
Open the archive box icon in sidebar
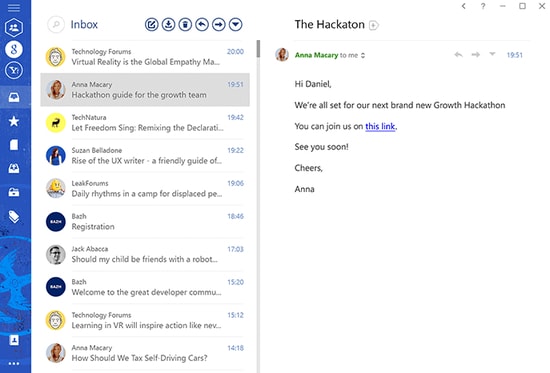(x=14, y=192)
